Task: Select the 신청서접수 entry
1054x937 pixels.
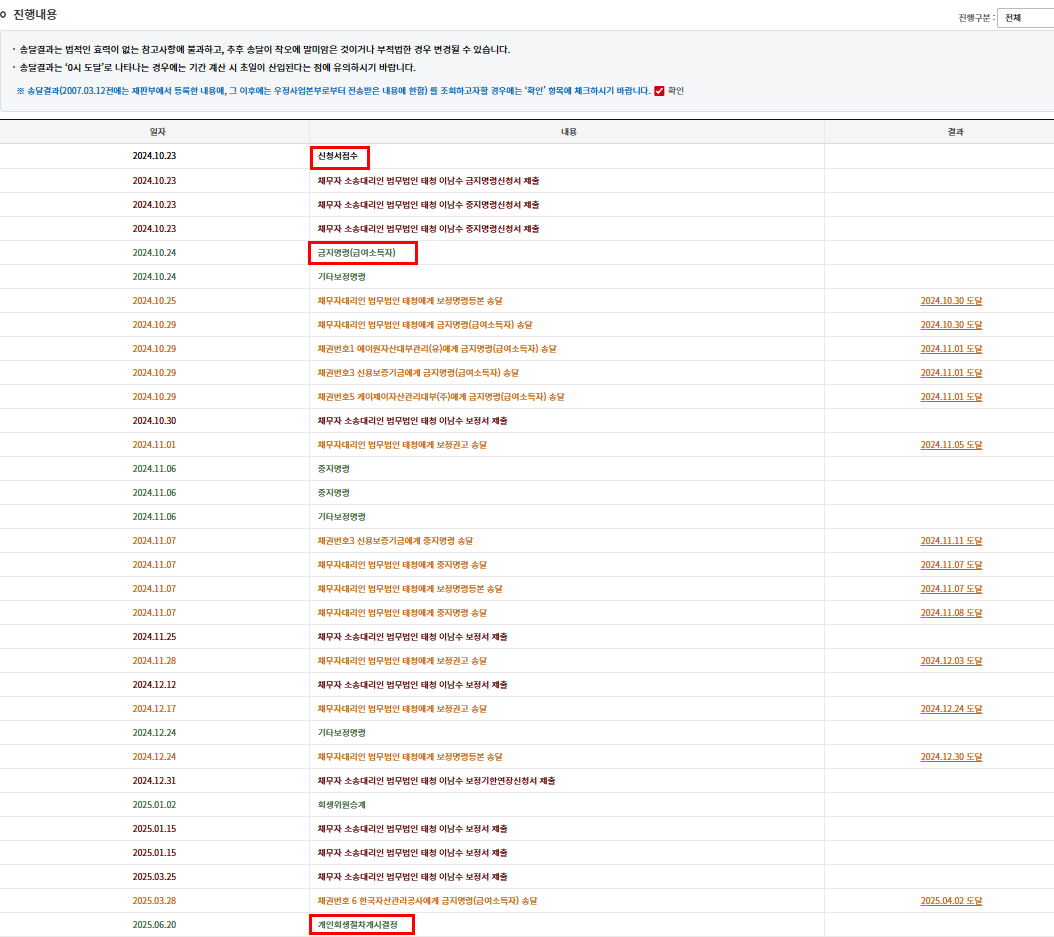Action: pos(338,157)
